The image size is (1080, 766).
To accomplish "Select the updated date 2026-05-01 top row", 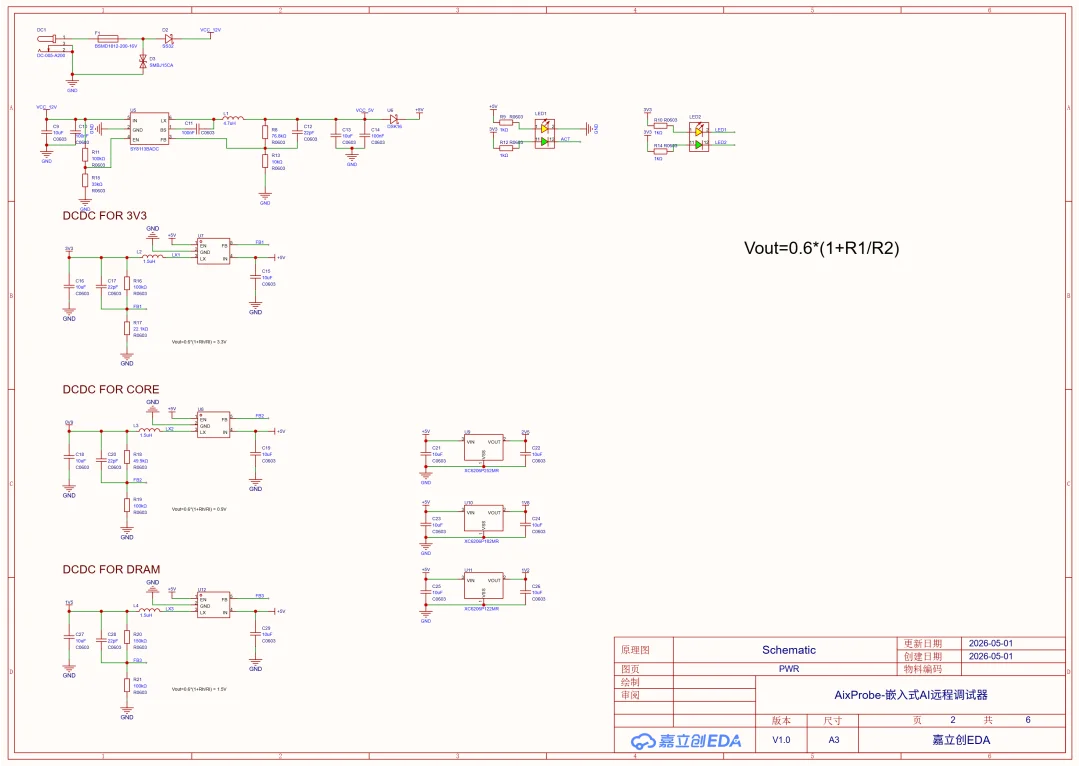I will pos(991,643).
